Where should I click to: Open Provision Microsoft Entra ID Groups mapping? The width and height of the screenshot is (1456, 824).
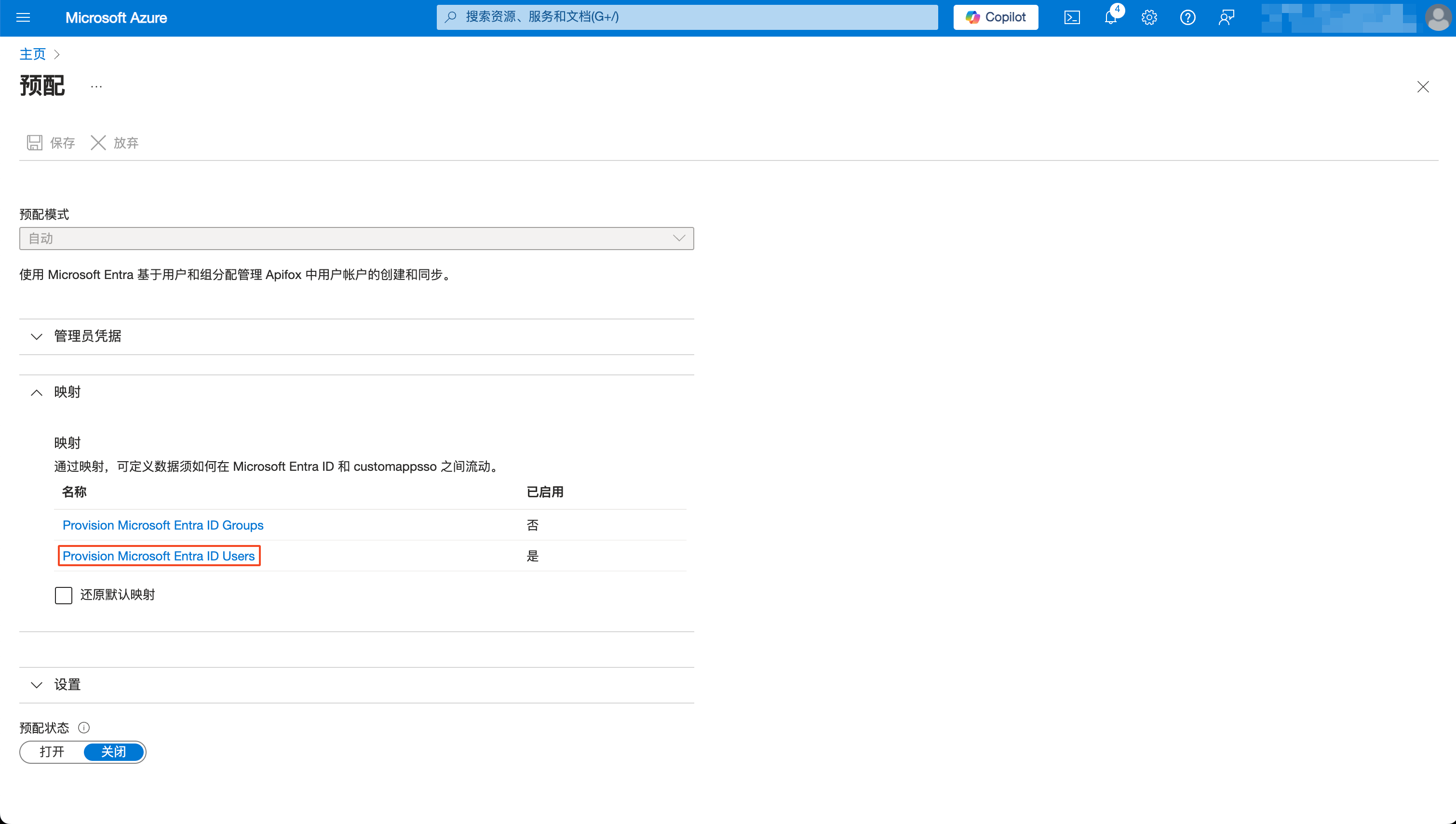162,525
